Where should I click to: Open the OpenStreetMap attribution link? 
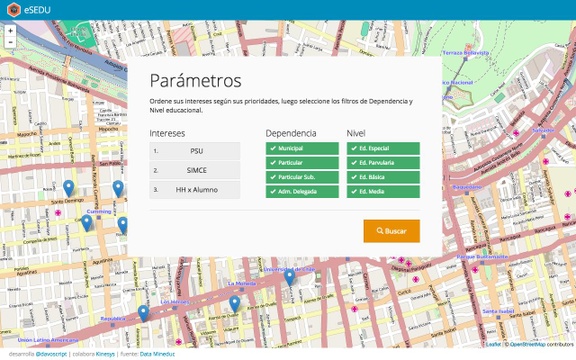click(528, 344)
